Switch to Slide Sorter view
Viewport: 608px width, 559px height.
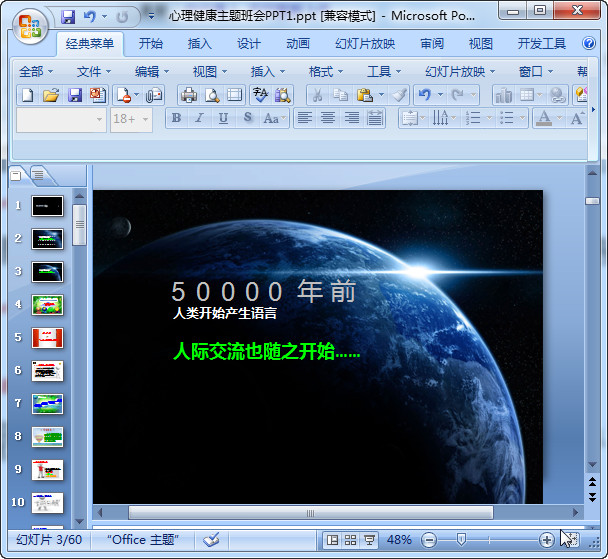pyautogui.click(x=351, y=540)
